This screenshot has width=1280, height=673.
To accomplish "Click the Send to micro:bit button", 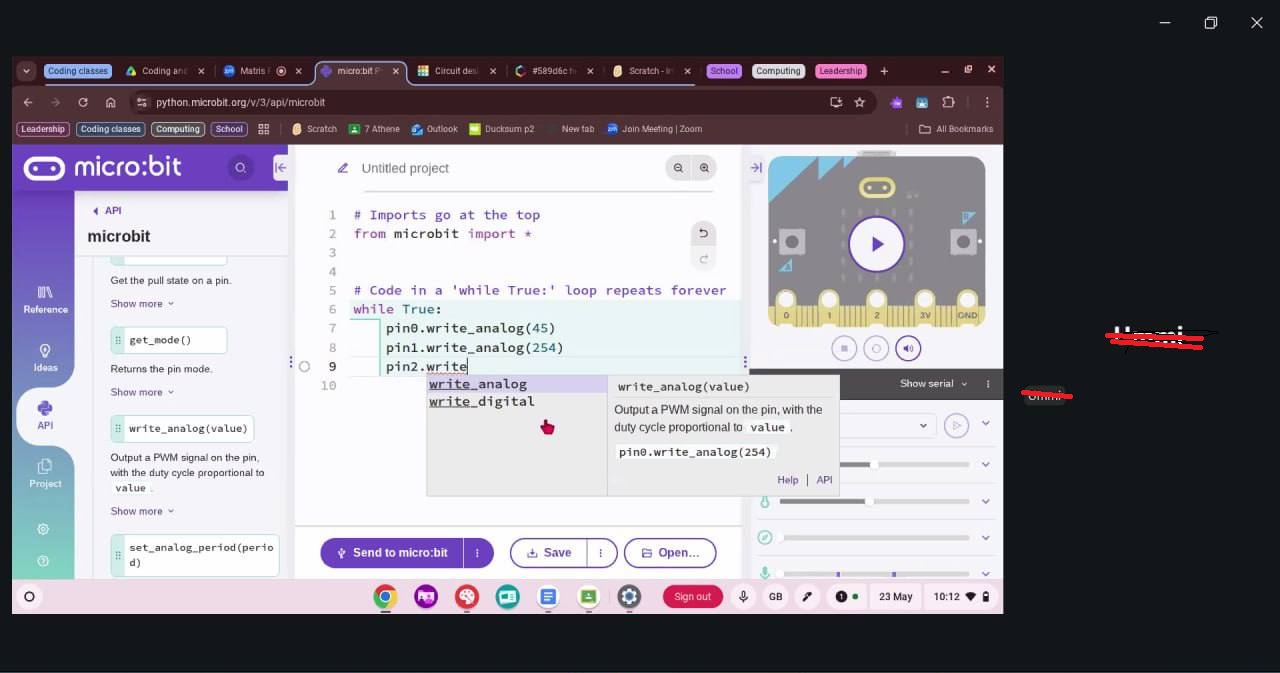I will coord(392,553).
